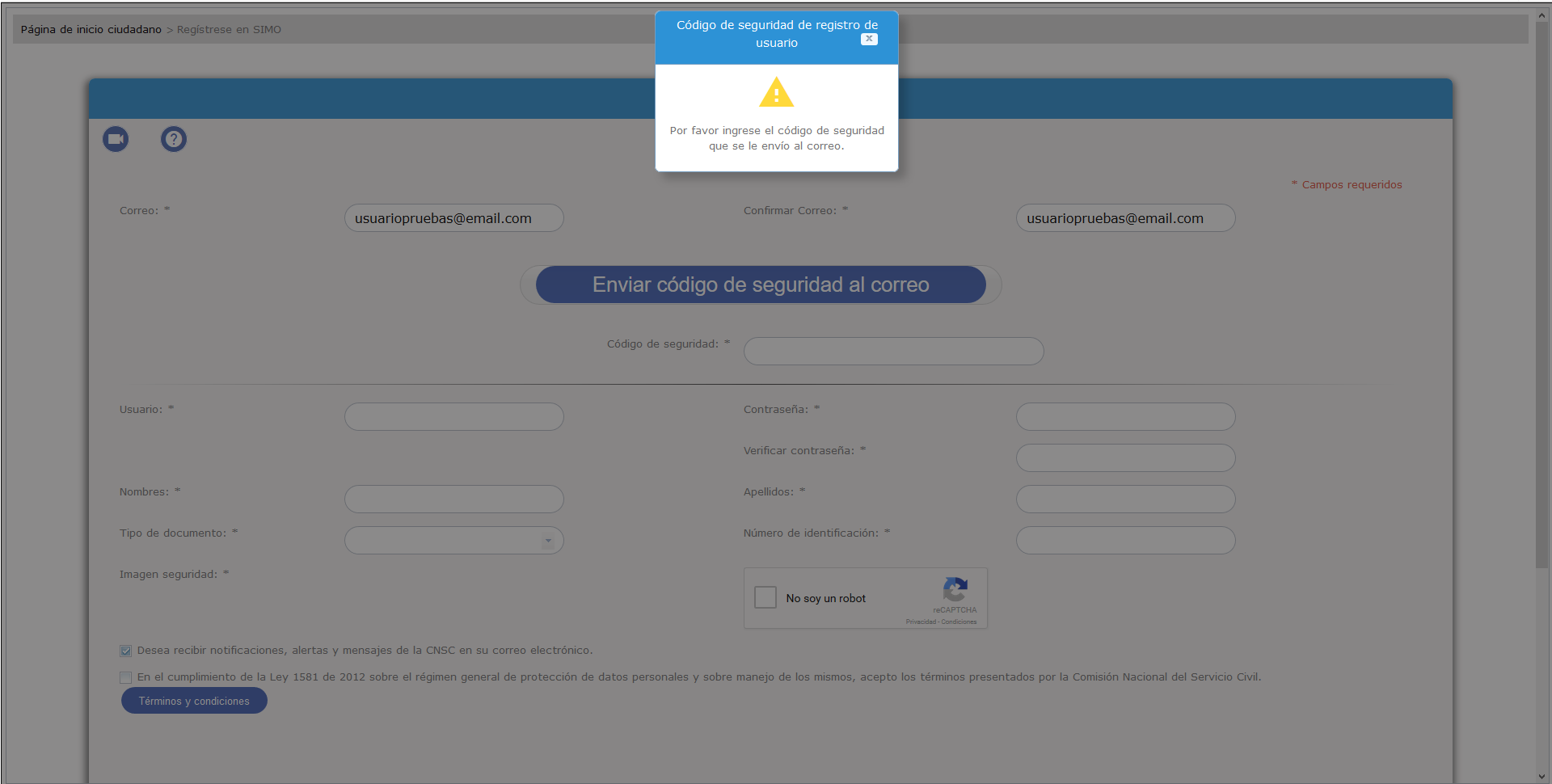Click the Número de identificación field

[1125, 541]
